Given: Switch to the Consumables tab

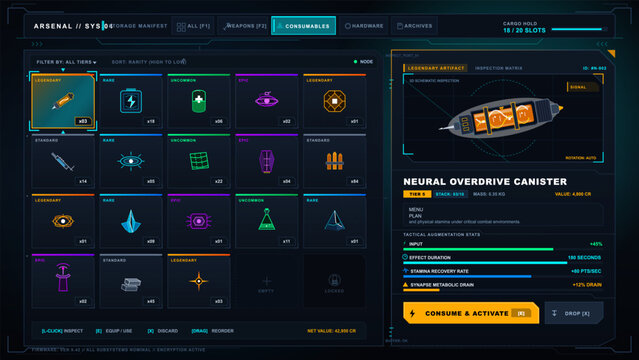Looking at the screenshot, I should [x=304, y=26].
